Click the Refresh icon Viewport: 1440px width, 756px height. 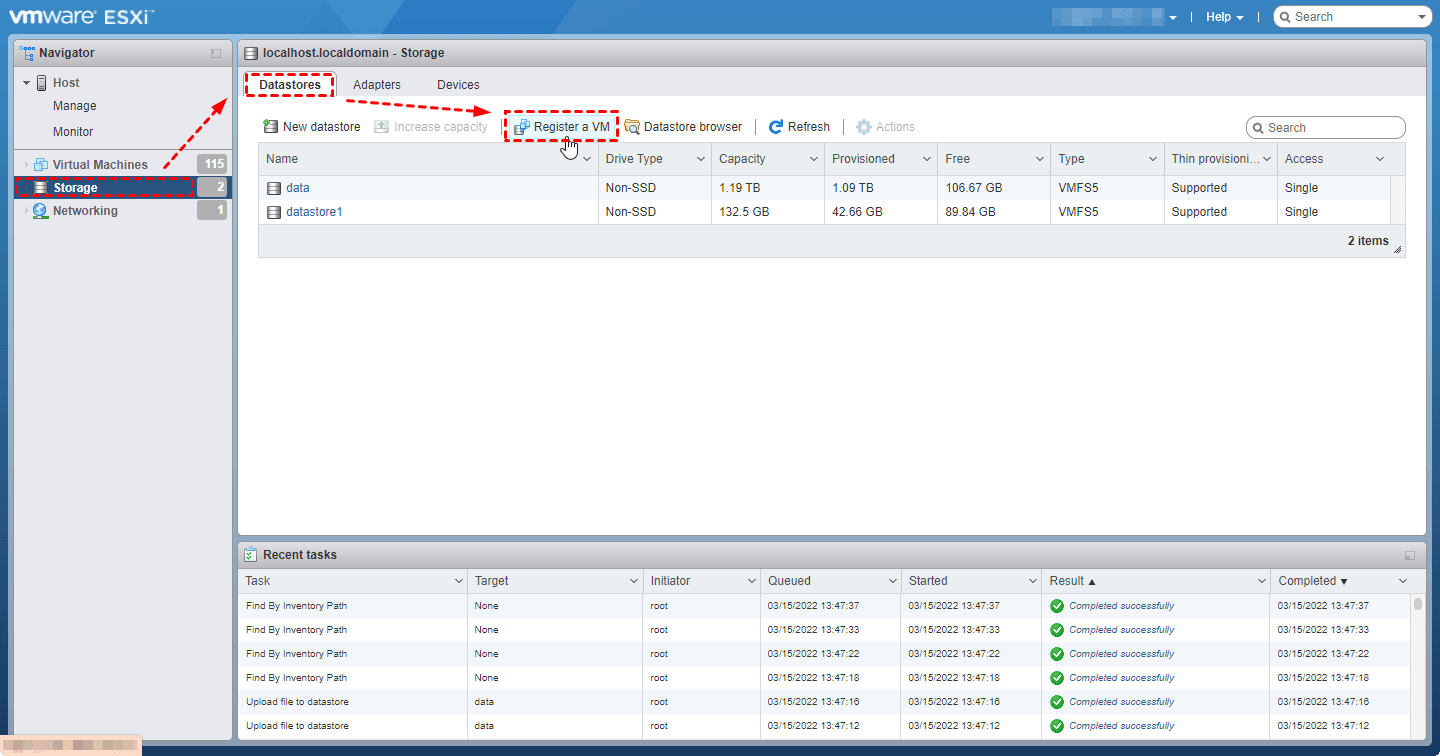point(776,127)
